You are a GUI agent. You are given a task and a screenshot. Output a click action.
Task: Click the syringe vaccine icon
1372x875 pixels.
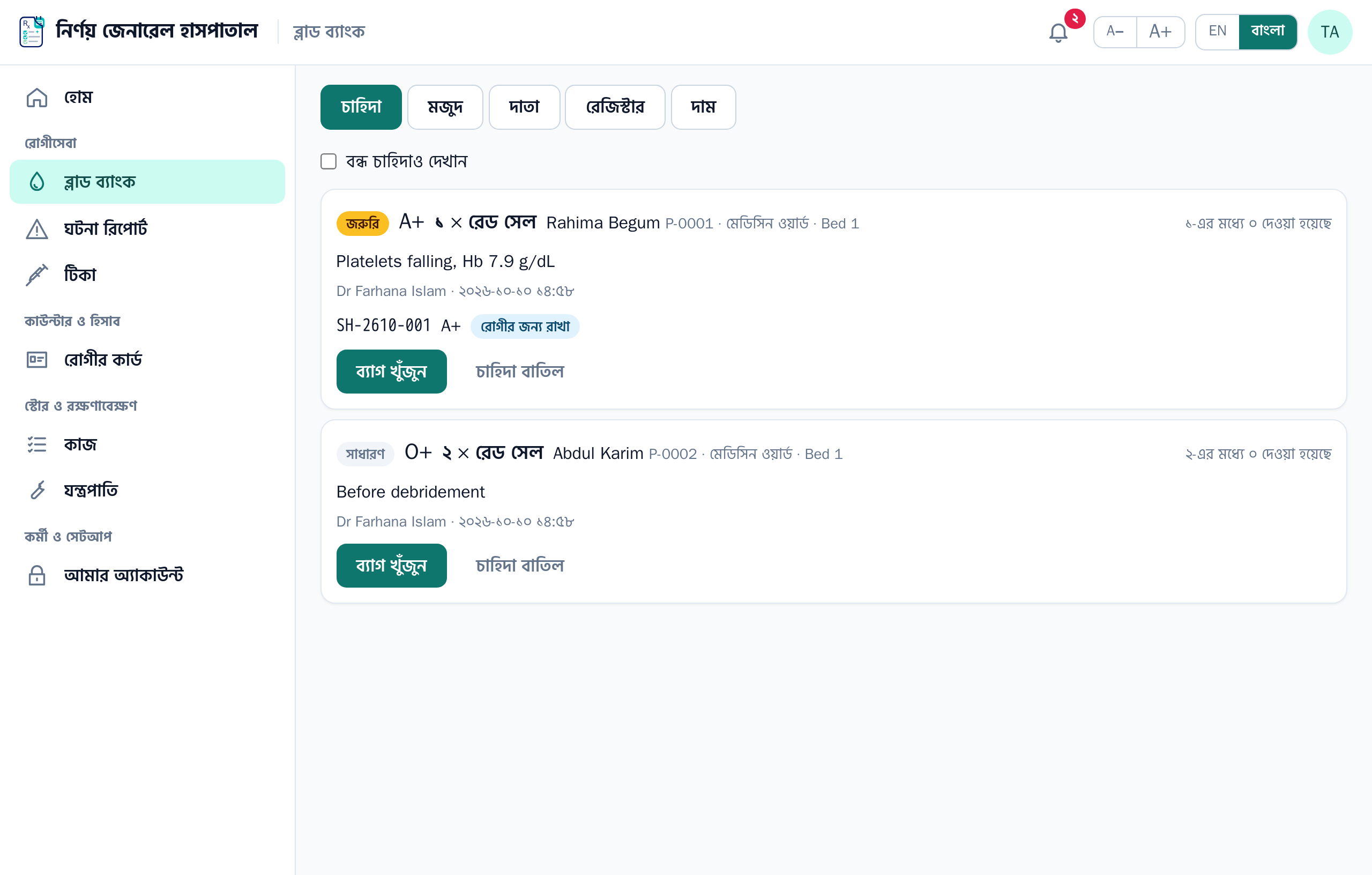point(37,275)
